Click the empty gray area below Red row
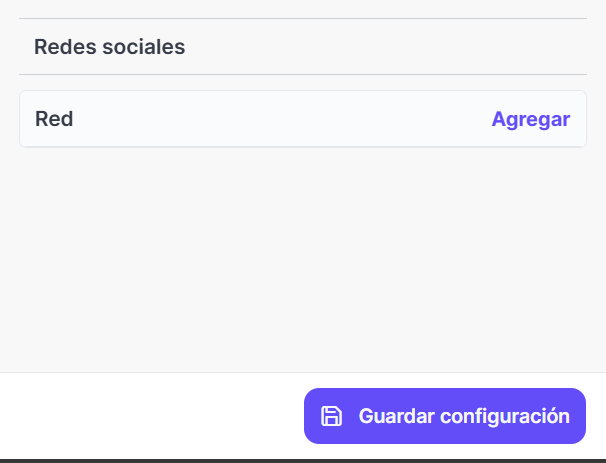Image resolution: width=606 pixels, height=463 pixels. 300,260
